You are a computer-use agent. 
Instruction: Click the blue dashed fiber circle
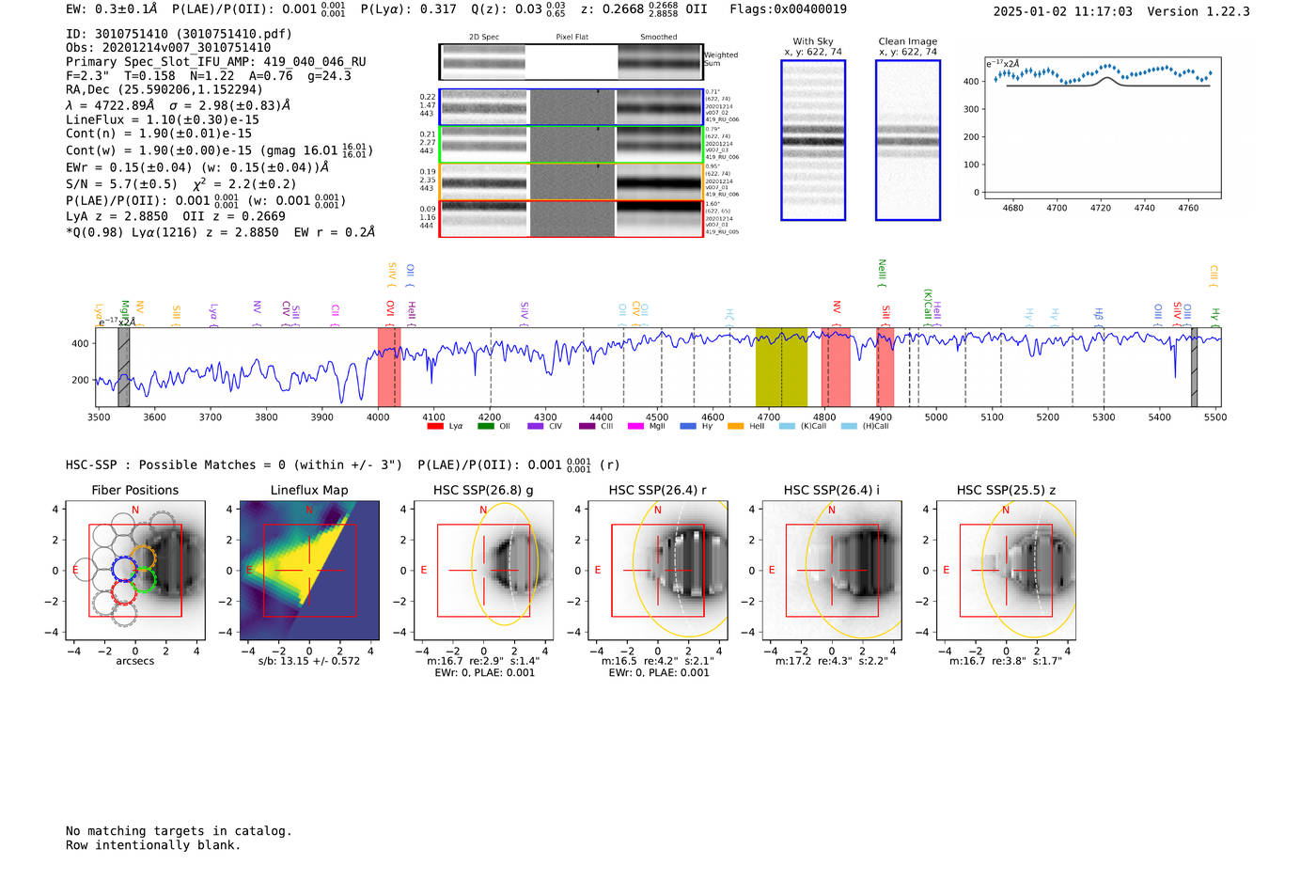(125, 569)
